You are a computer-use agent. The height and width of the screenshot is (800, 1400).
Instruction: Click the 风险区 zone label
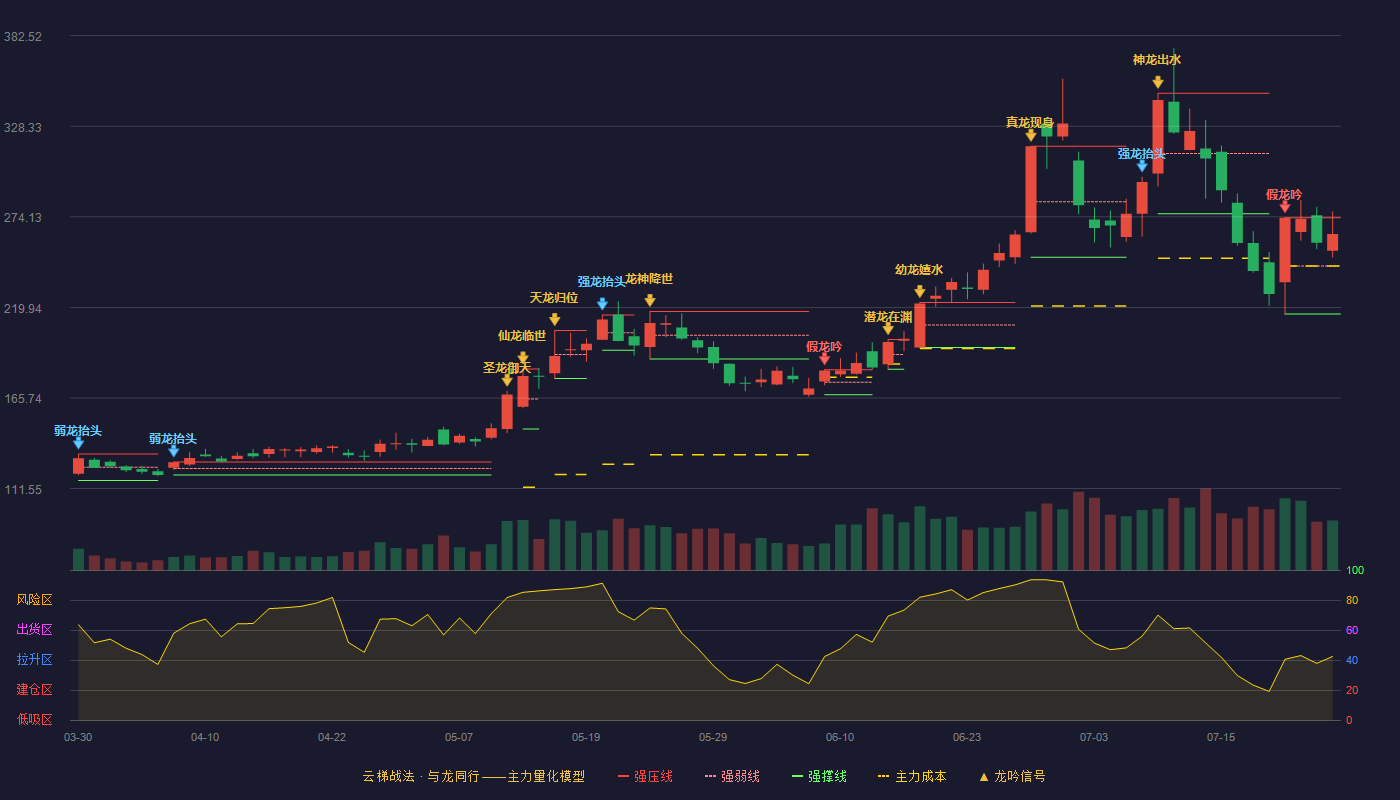click(x=34, y=600)
